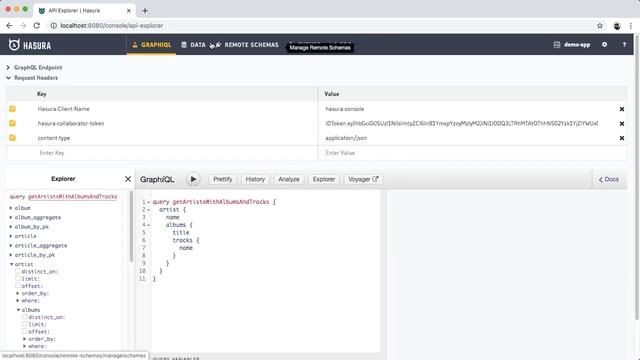The width and height of the screenshot is (640, 360).
Task: Fold line 1 of the query editor
Action: tap(149, 202)
